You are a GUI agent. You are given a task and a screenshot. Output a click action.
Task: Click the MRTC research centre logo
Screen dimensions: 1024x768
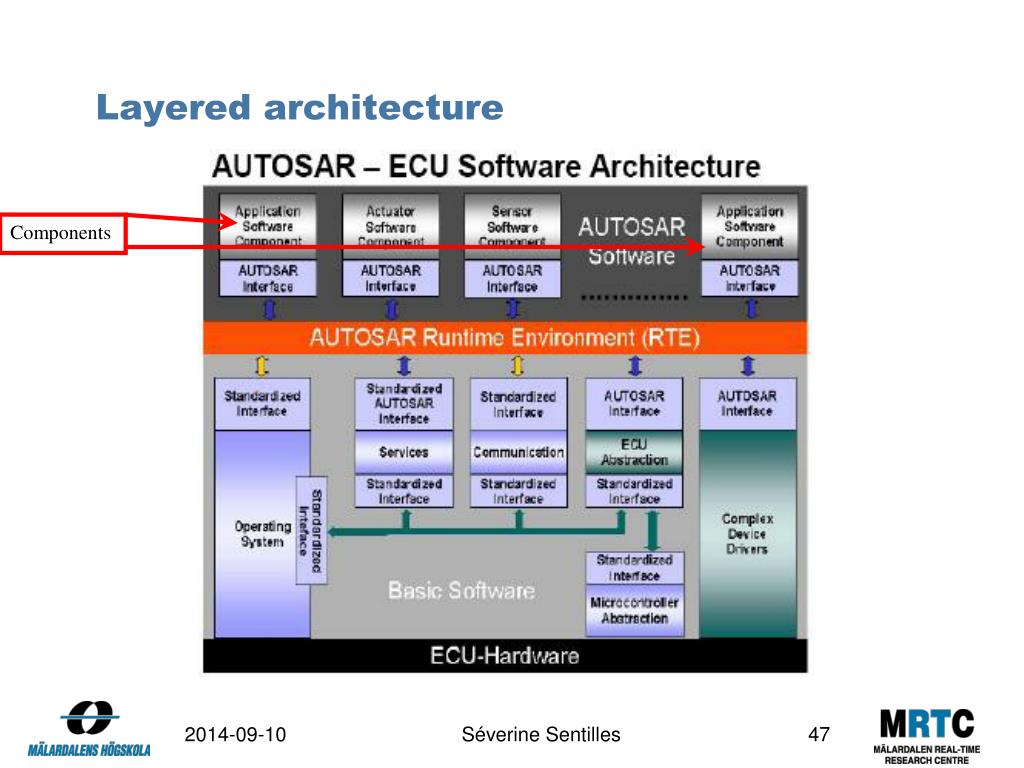[927, 737]
